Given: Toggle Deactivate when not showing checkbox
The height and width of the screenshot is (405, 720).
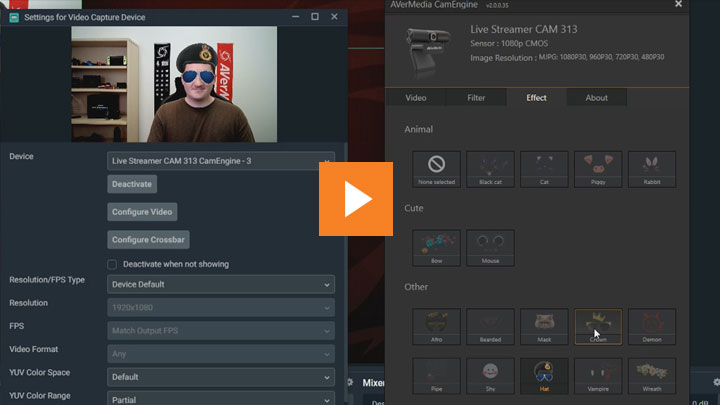Looking at the screenshot, I should tap(112, 264).
